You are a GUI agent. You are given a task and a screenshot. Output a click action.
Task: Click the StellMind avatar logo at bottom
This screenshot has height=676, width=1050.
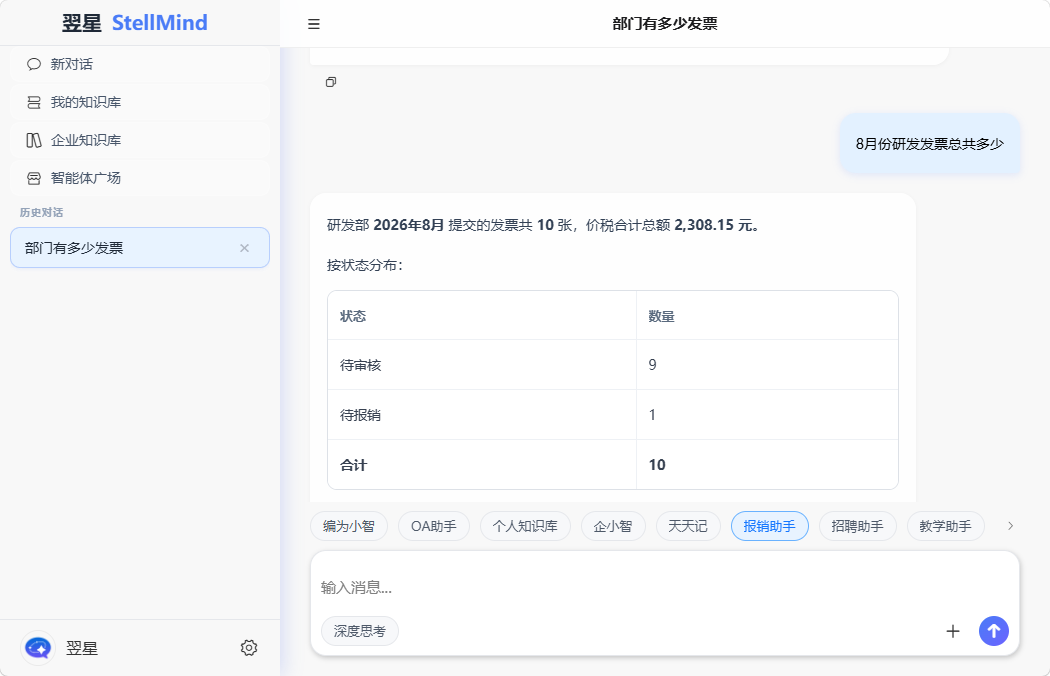(x=38, y=648)
